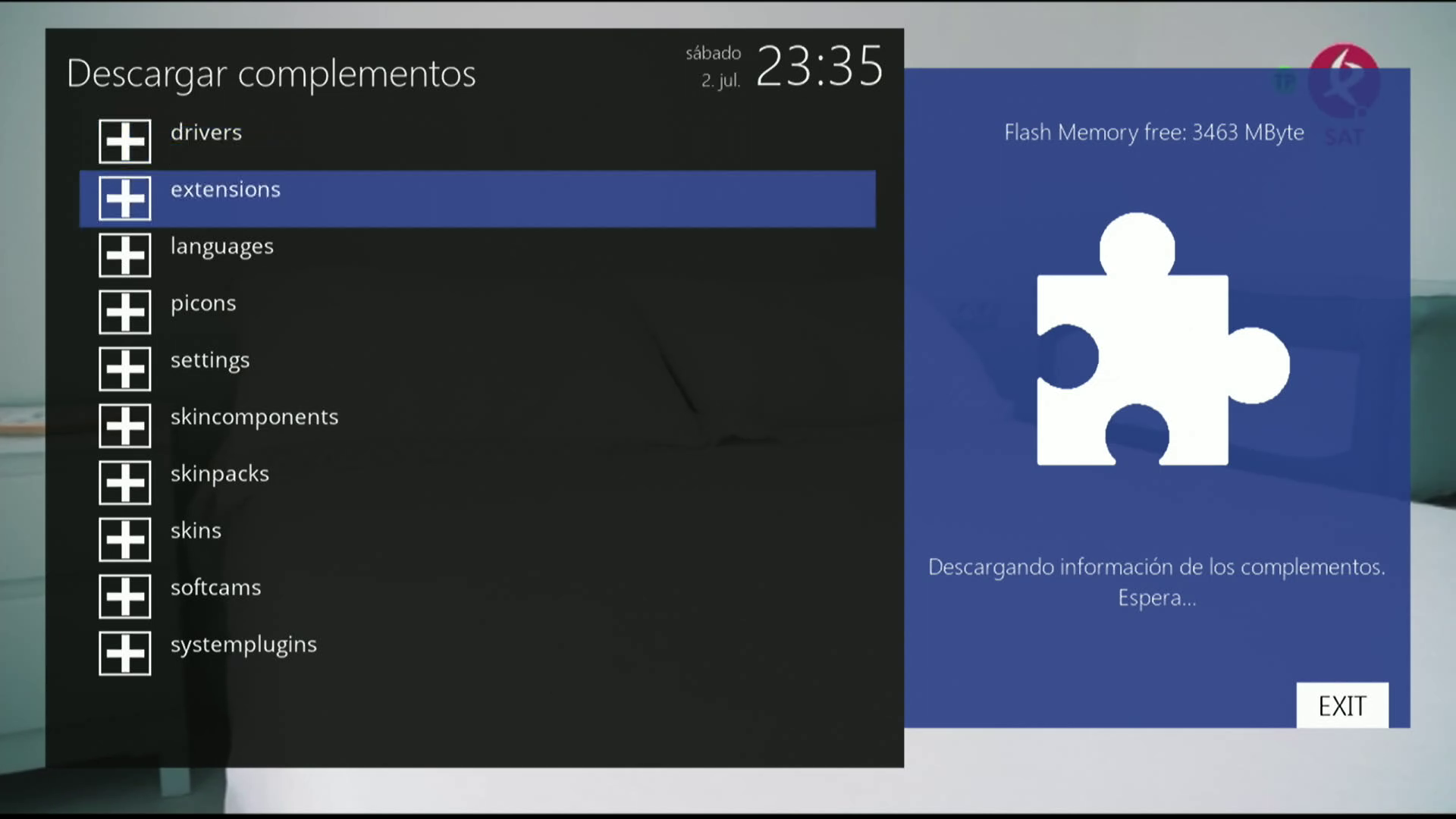Open the languages category
This screenshot has width=1456, height=819.
click(221, 246)
